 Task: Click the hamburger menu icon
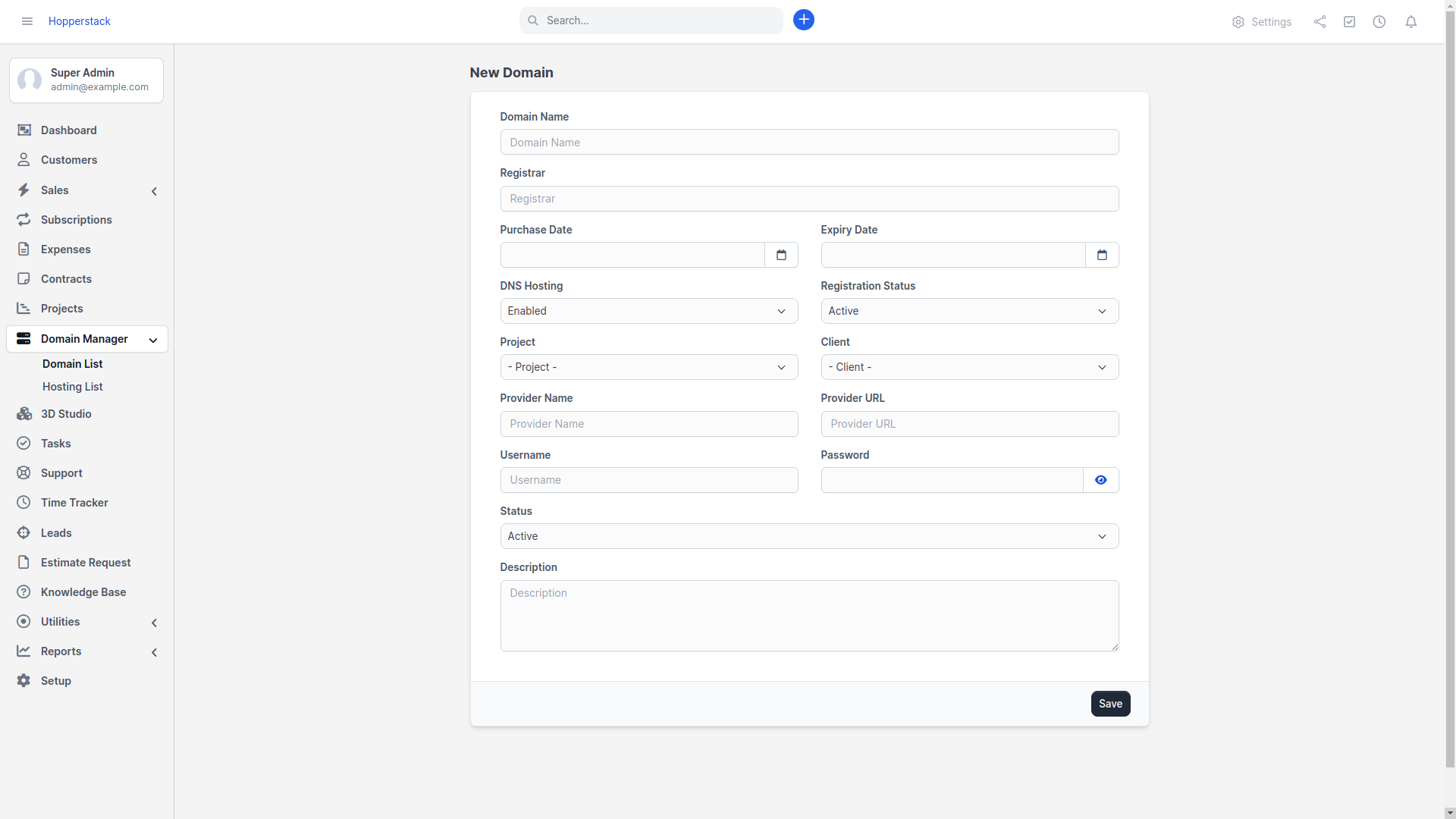pyautogui.click(x=27, y=21)
